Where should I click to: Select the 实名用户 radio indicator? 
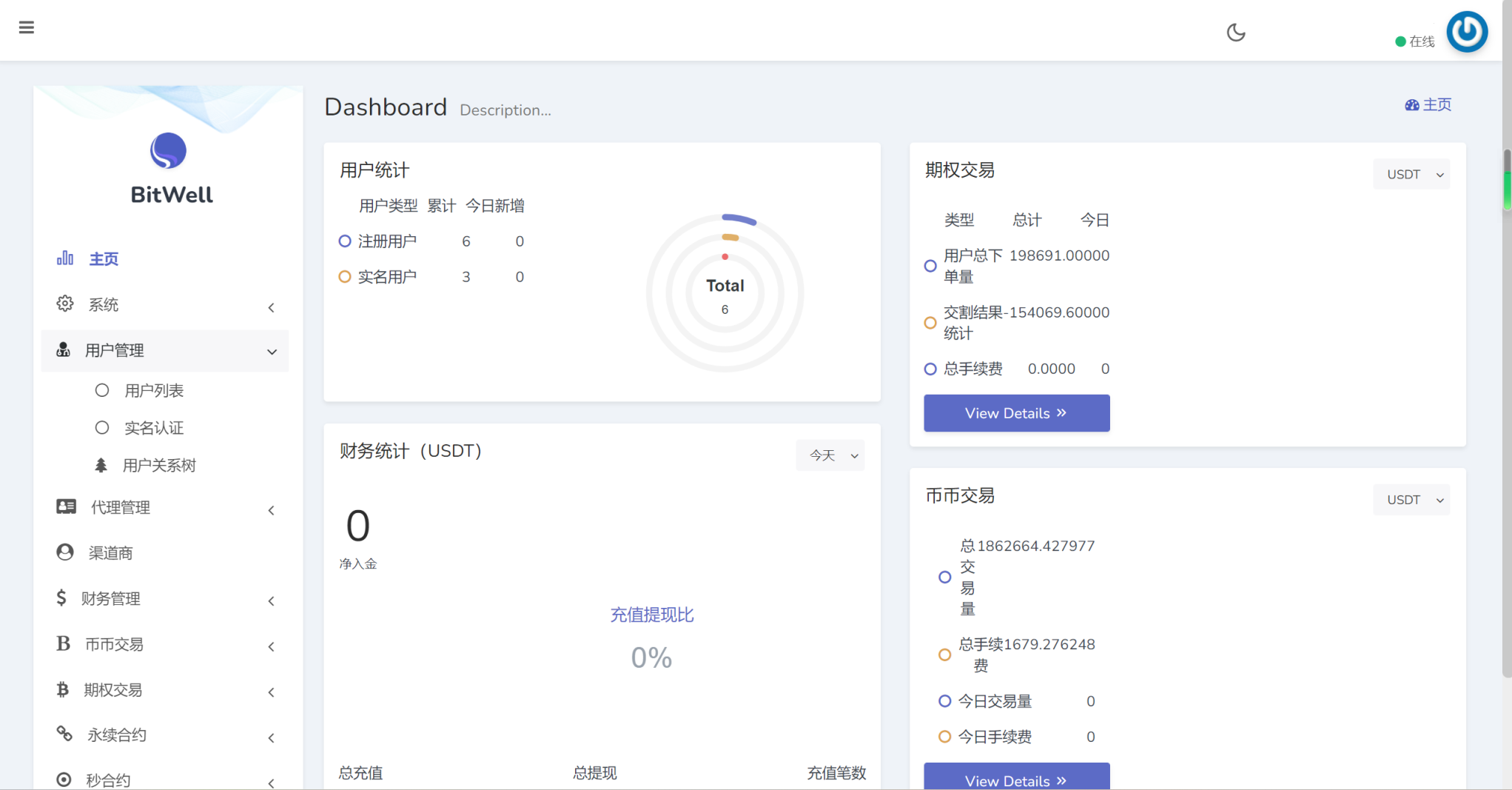click(345, 276)
